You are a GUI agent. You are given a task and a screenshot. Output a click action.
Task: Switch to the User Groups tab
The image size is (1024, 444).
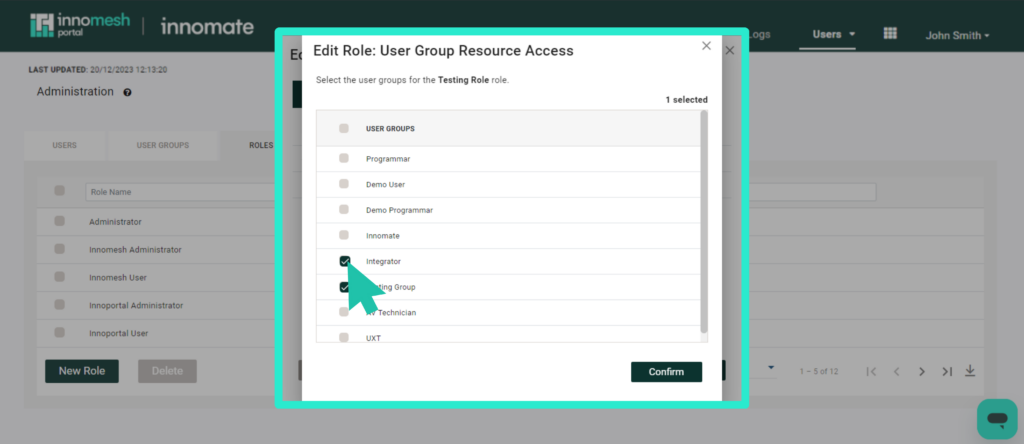(x=163, y=145)
